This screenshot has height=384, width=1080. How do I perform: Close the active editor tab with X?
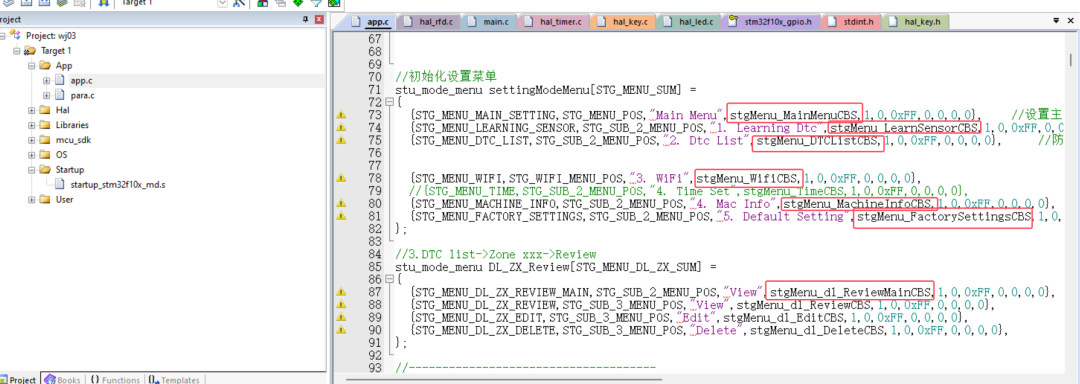pyautogui.click(x=1071, y=21)
